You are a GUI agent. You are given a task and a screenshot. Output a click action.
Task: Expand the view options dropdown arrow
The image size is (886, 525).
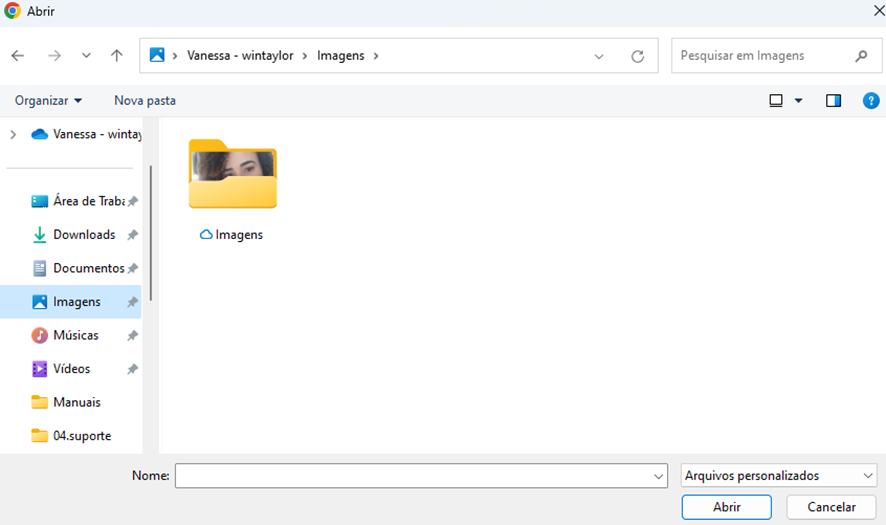pyautogui.click(x=798, y=101)
